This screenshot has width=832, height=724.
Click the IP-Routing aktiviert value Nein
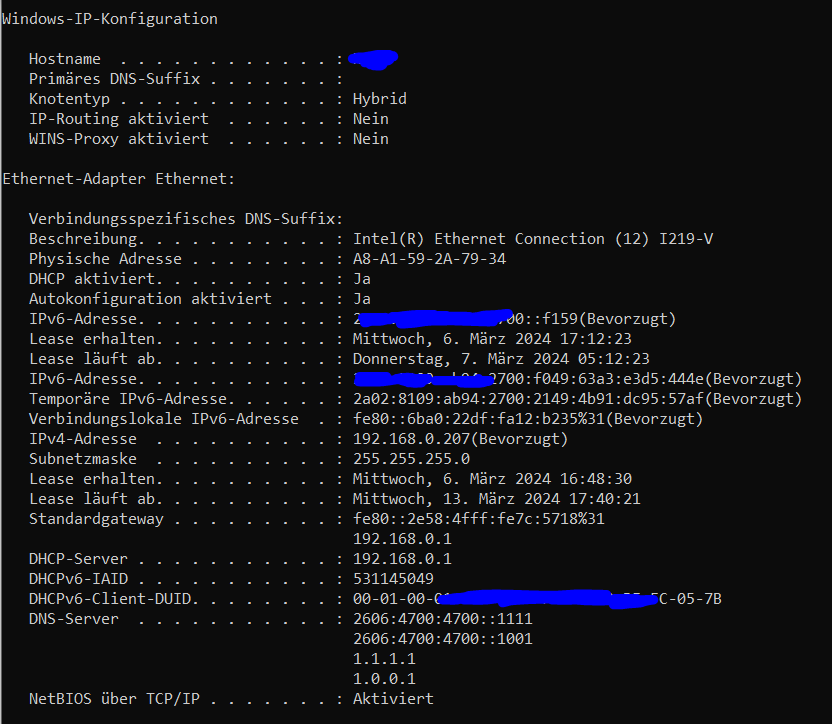(370, 119)
